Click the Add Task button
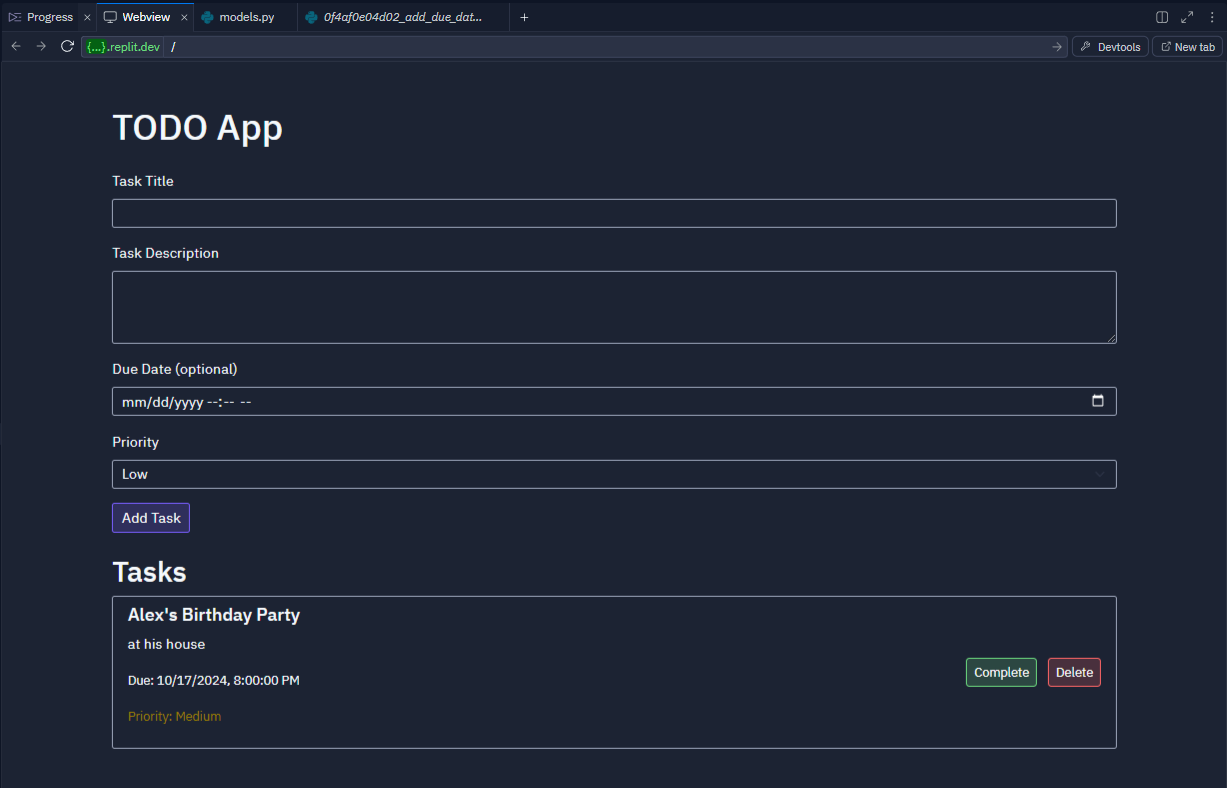The height and width of the screenshot is (788, 1227). click(151, 518)
